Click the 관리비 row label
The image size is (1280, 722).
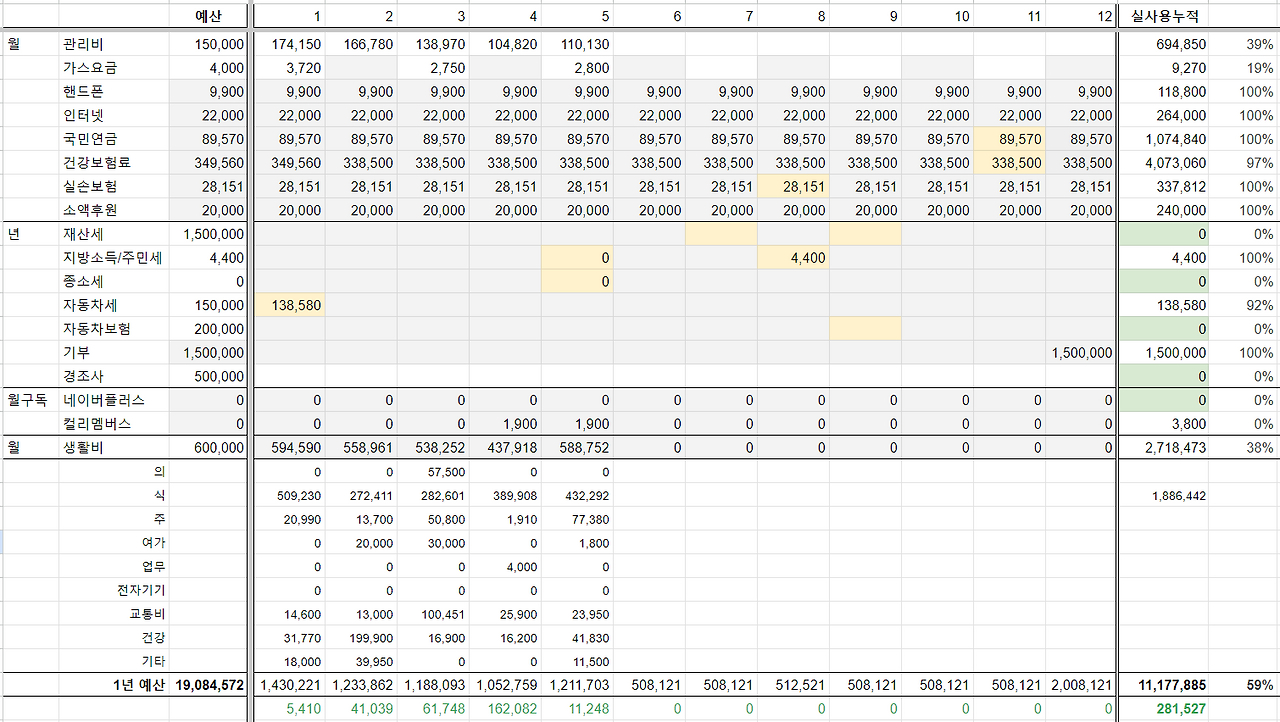pyautogui.click(x=81, y=45)
